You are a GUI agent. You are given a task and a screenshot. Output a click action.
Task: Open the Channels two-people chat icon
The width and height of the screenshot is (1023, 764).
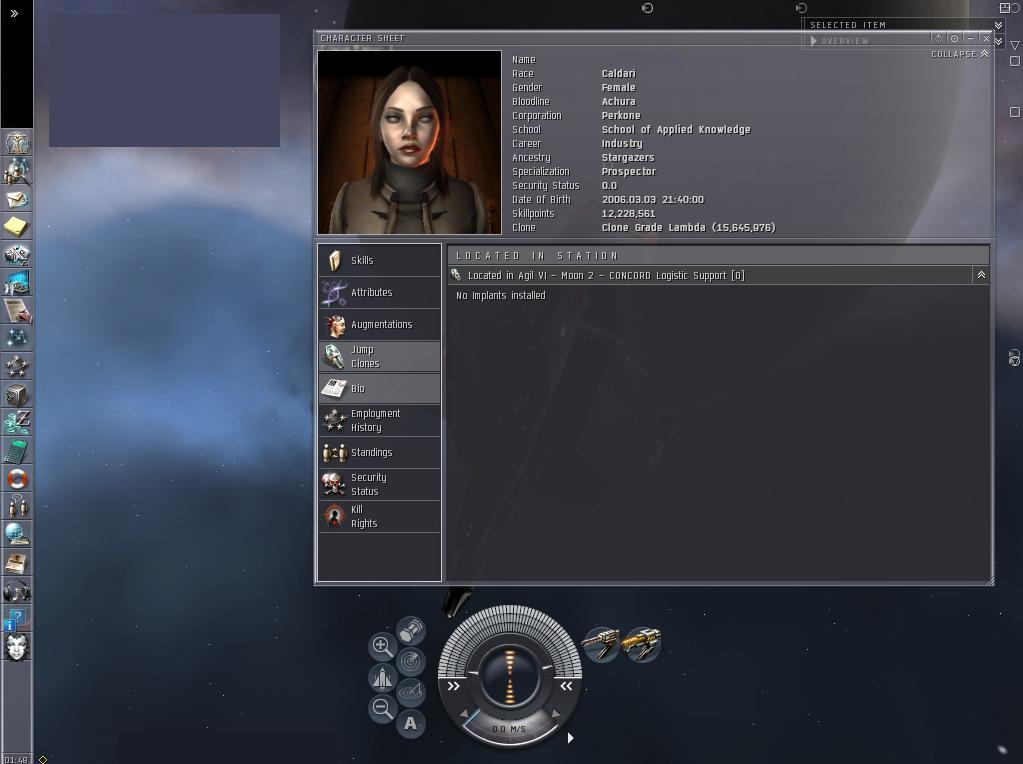17,507
